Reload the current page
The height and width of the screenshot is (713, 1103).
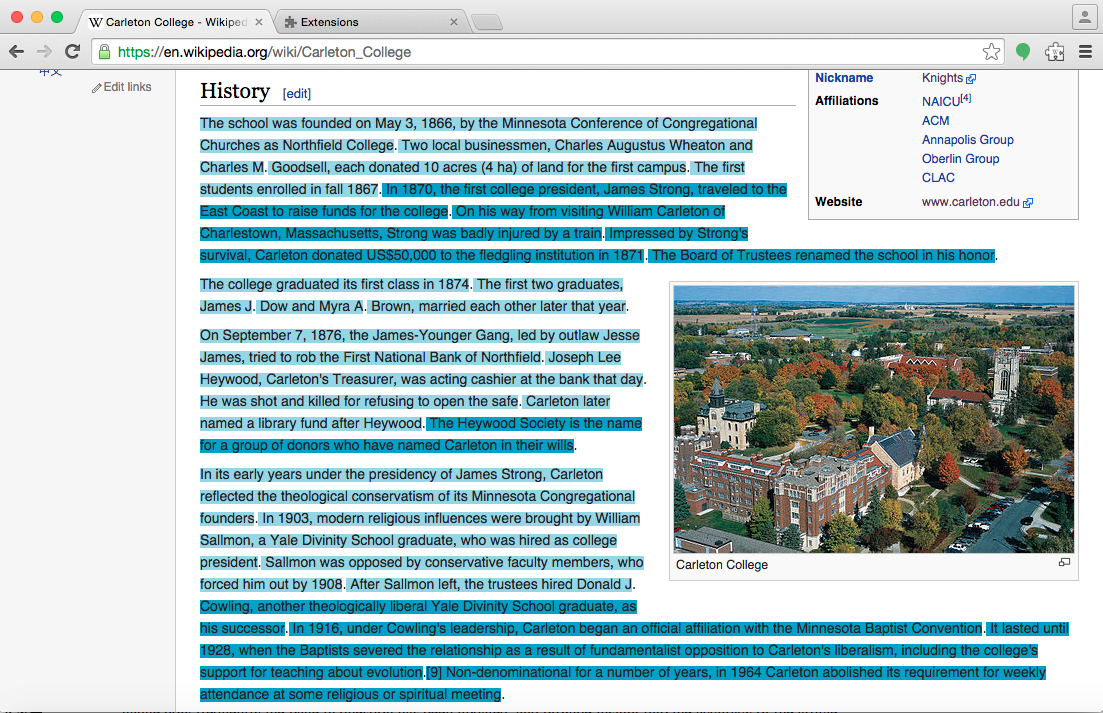coord(72,52)
